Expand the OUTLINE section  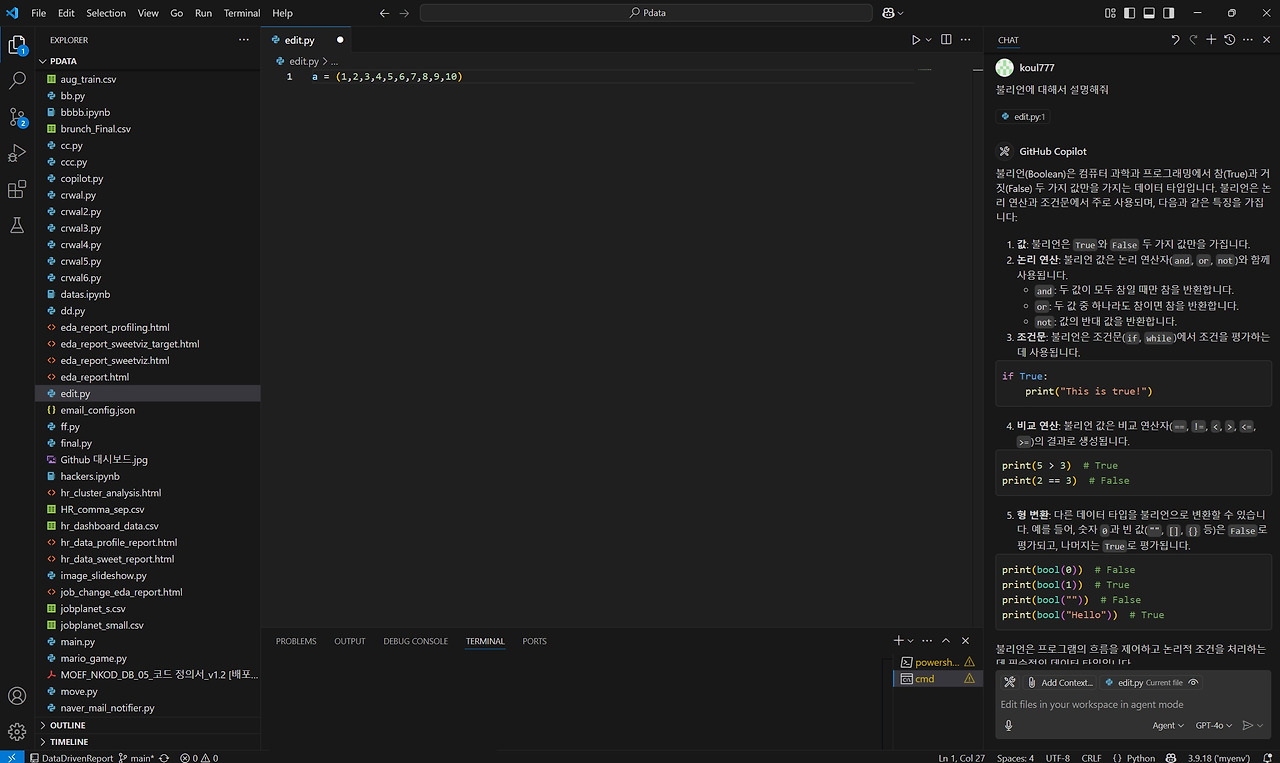coord(68,725)
